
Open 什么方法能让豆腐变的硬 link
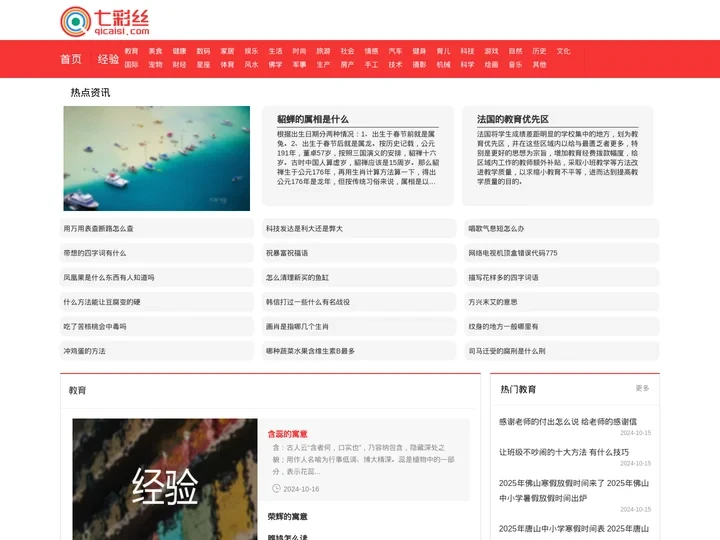click(x=102, y=302)
